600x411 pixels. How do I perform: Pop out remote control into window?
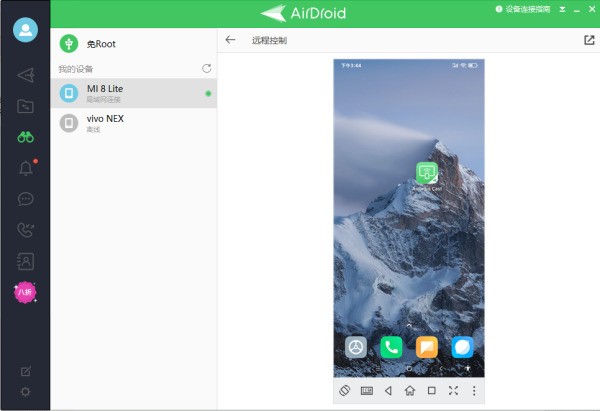coord(589,40)
